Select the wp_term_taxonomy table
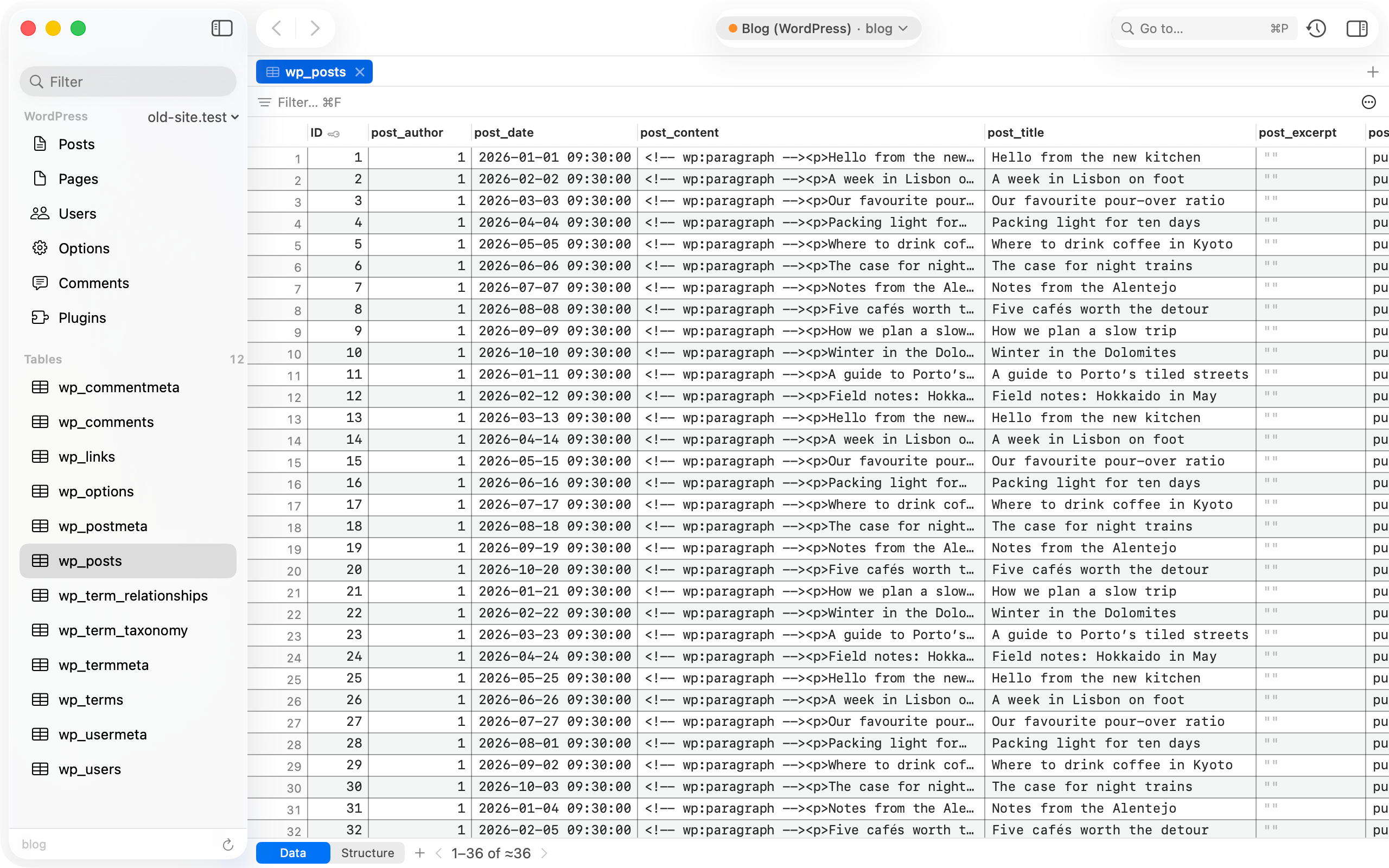The width and height of the screenshot is (1389, 868). (x=128, y=630)
